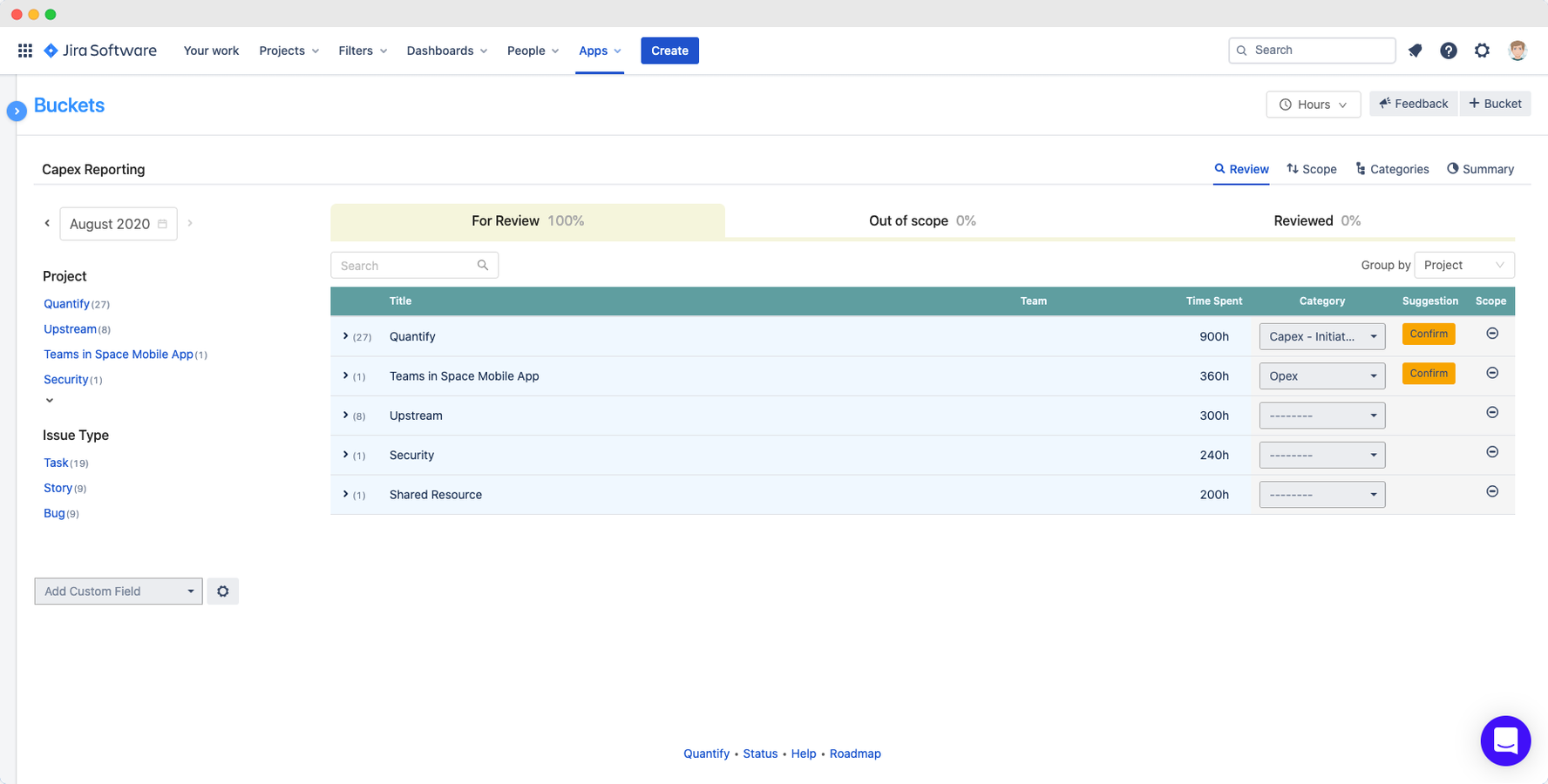Filter by Security project link

[66, 380]
